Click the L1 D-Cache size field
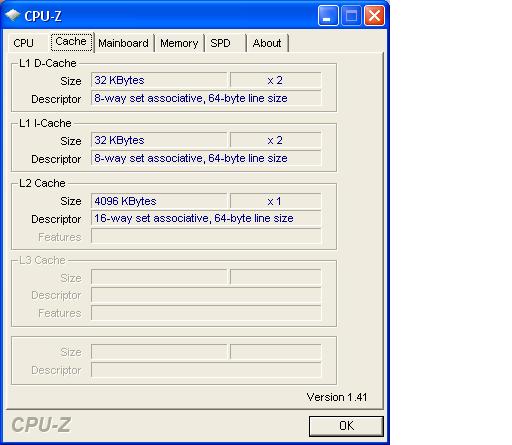Screen dimensions: 512x445 [159, 80]
